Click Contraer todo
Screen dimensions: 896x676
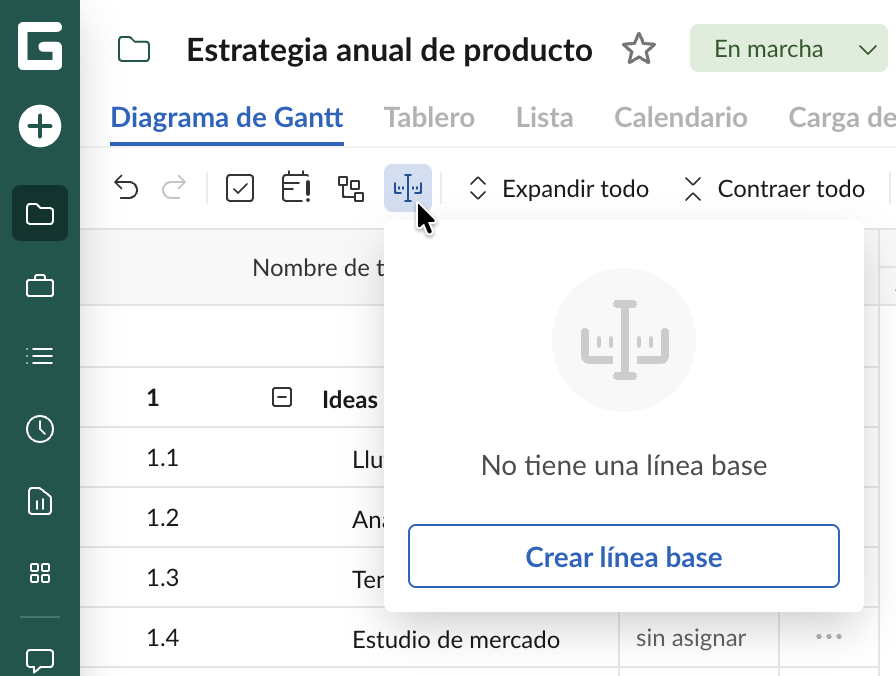pyautogui.click(x=774, y=189)
